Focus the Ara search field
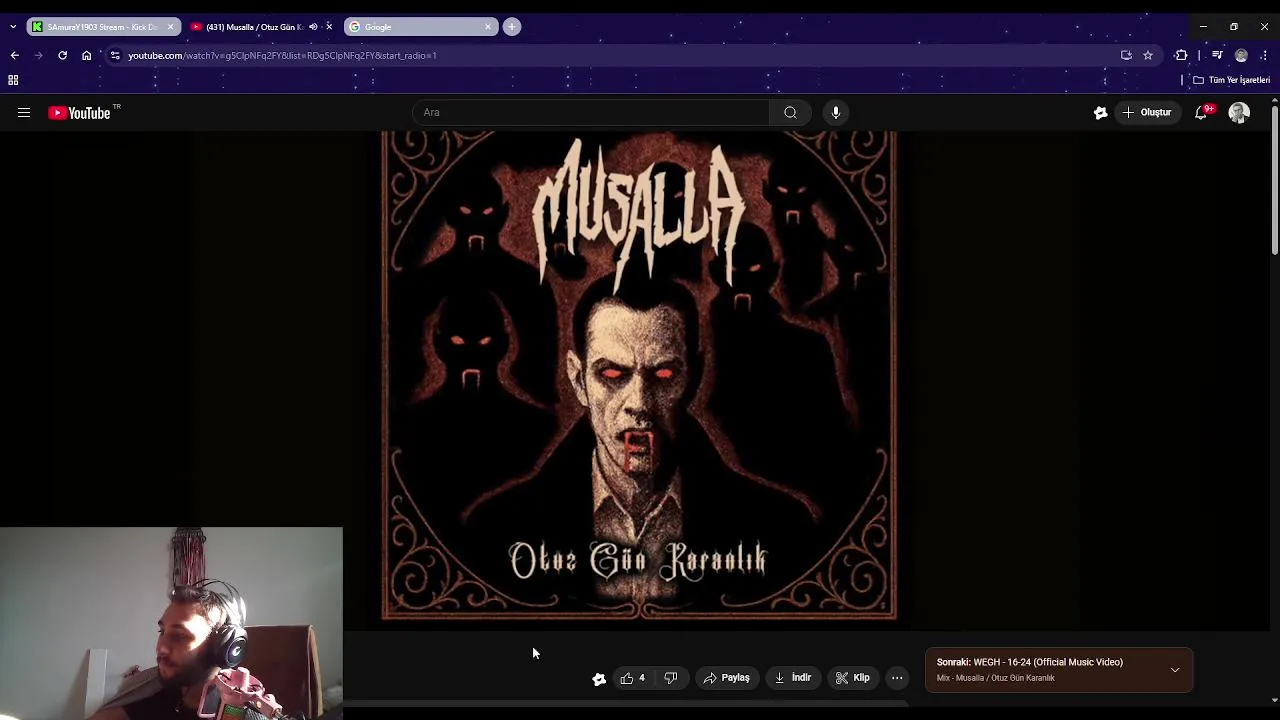 click(590, 113)
